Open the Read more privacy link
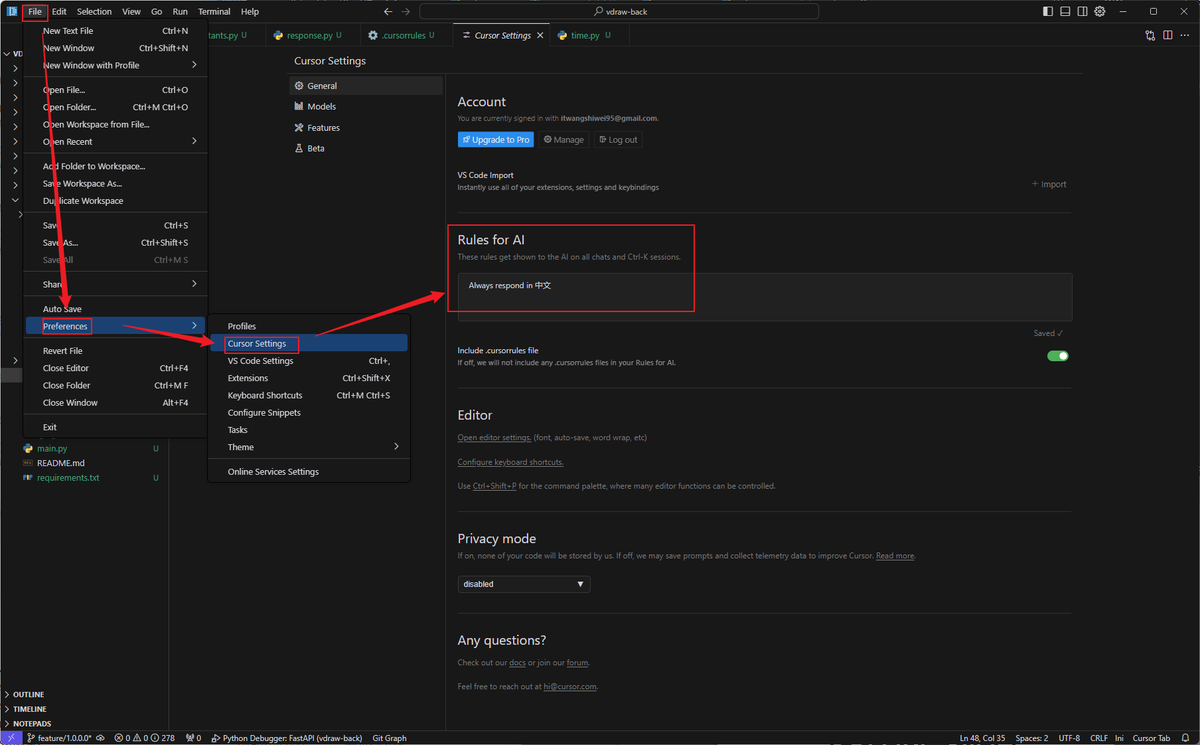Image resolution: width=1200 pixels, height=745 pixels. (x=895, y=556)
